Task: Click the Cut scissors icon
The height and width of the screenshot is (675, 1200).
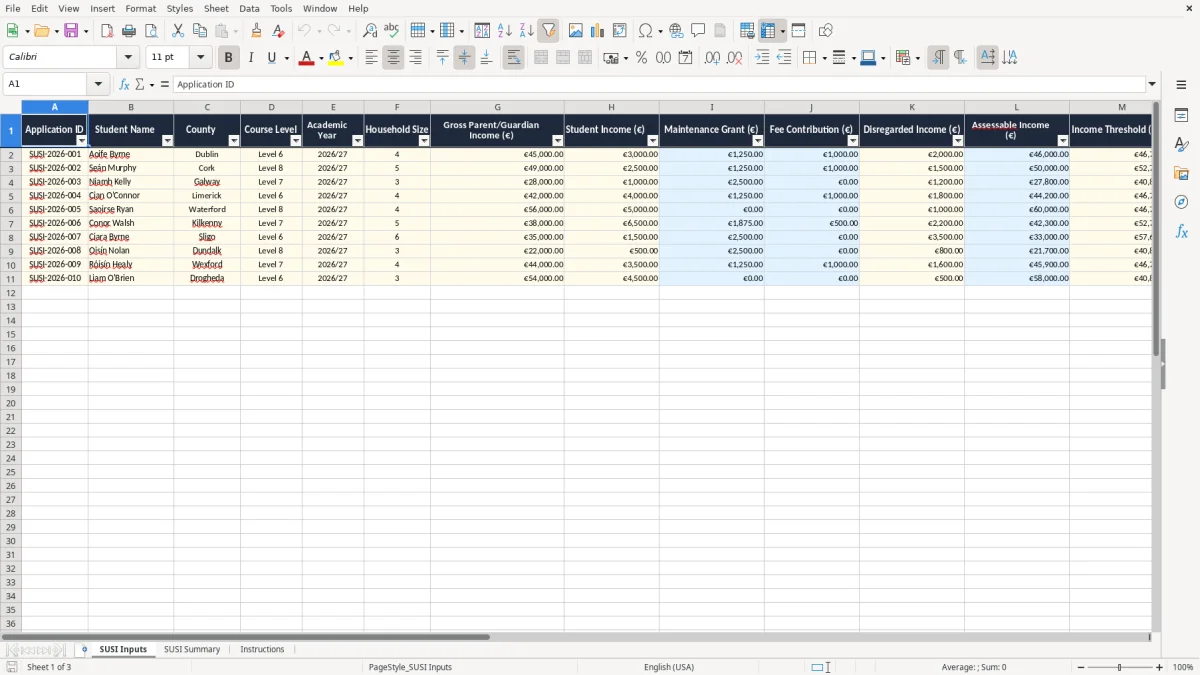Action: pos(178,31)
